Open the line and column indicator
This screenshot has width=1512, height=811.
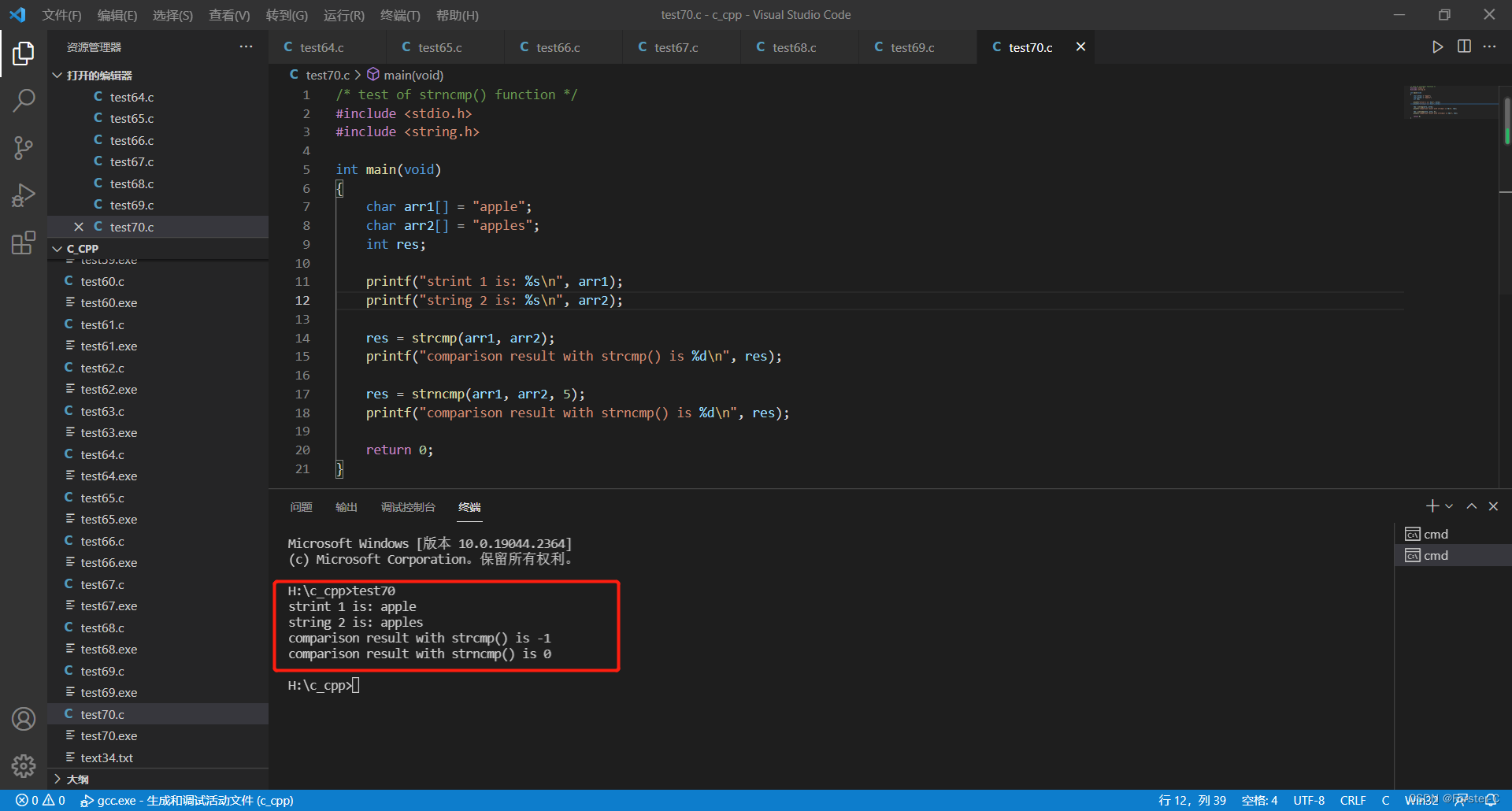[1191, 800]
